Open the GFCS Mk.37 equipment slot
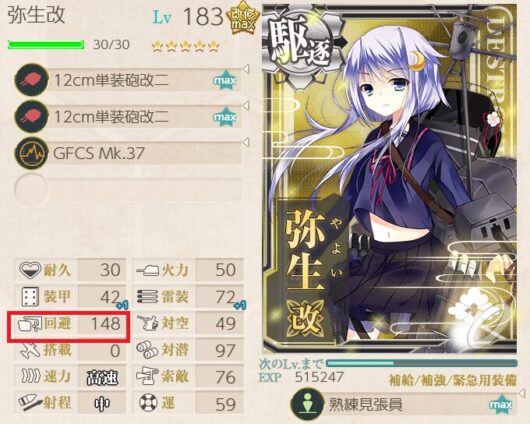Screen dimensions: 530x424 click(x=128, y=153)
